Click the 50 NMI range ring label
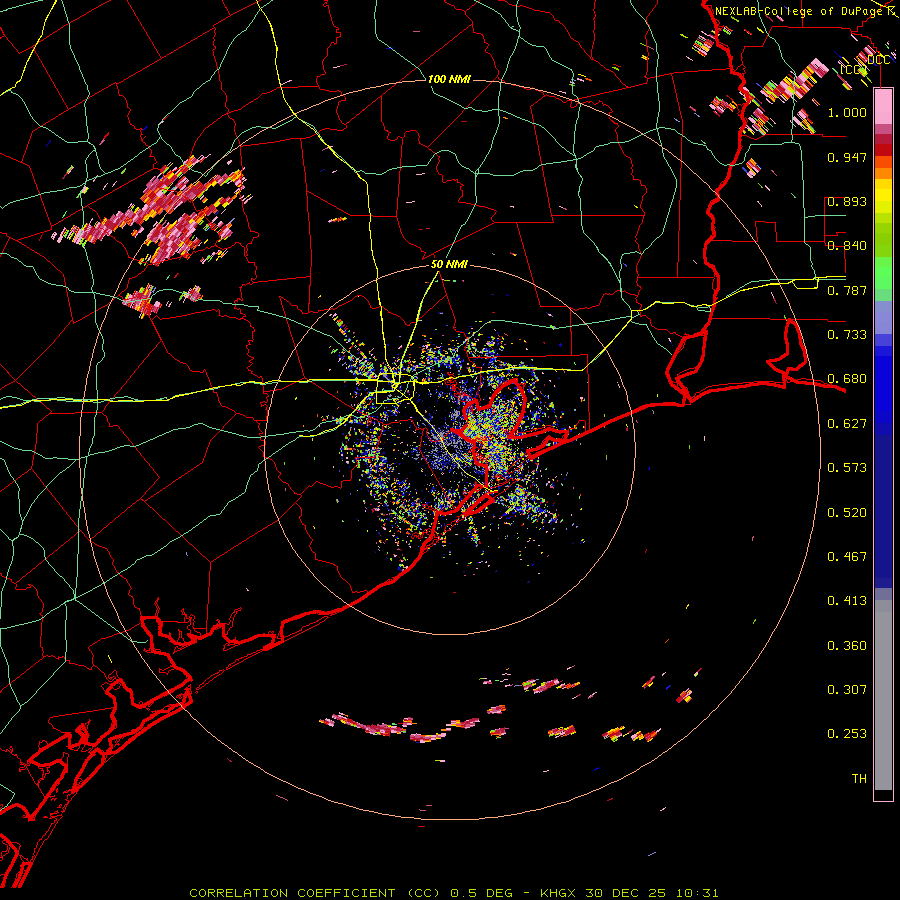Image resolution: width=900 pixels, height=900 pixels. click(x=449, y=264)
